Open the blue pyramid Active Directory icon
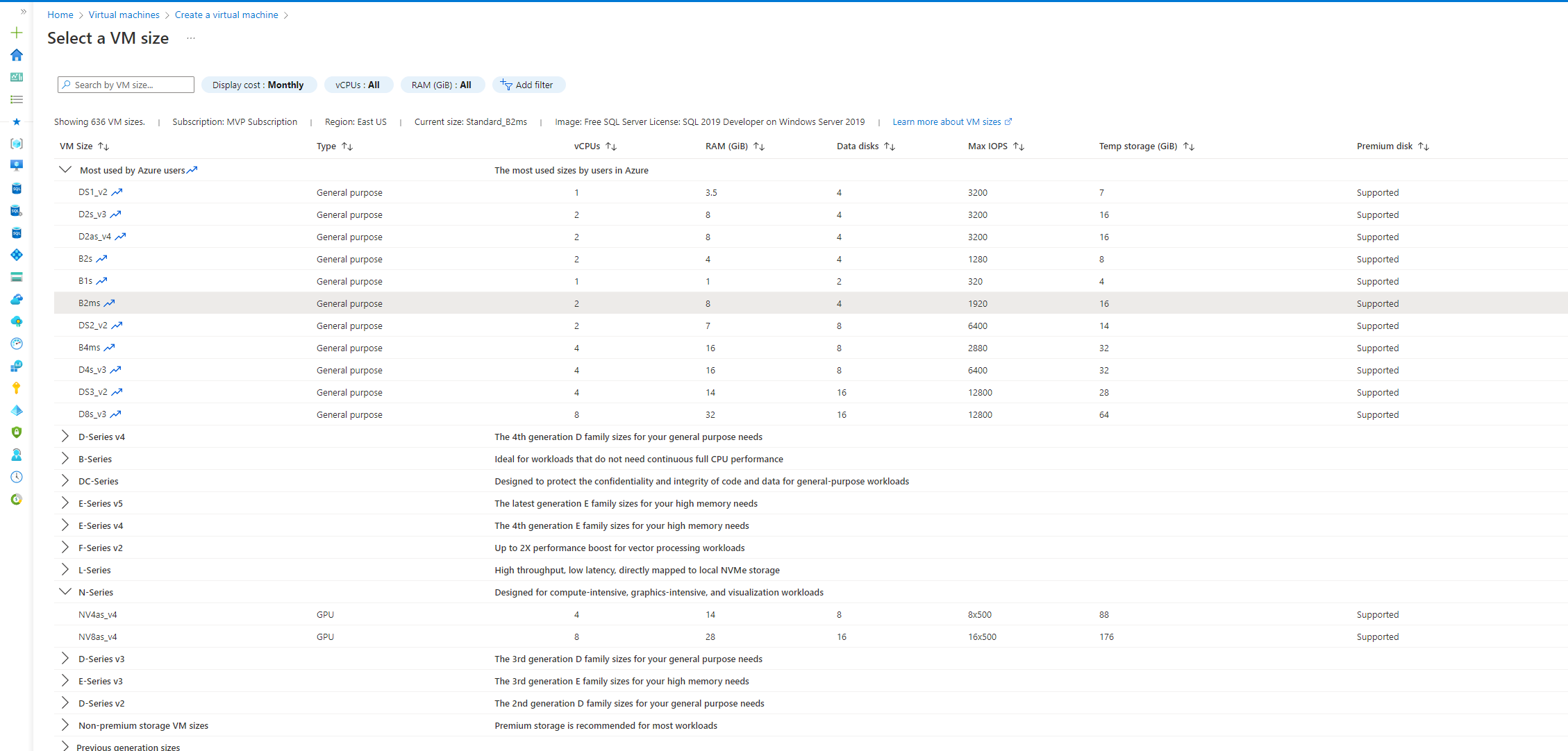Viewport: 1568px width, 751px height. [17, 410]
